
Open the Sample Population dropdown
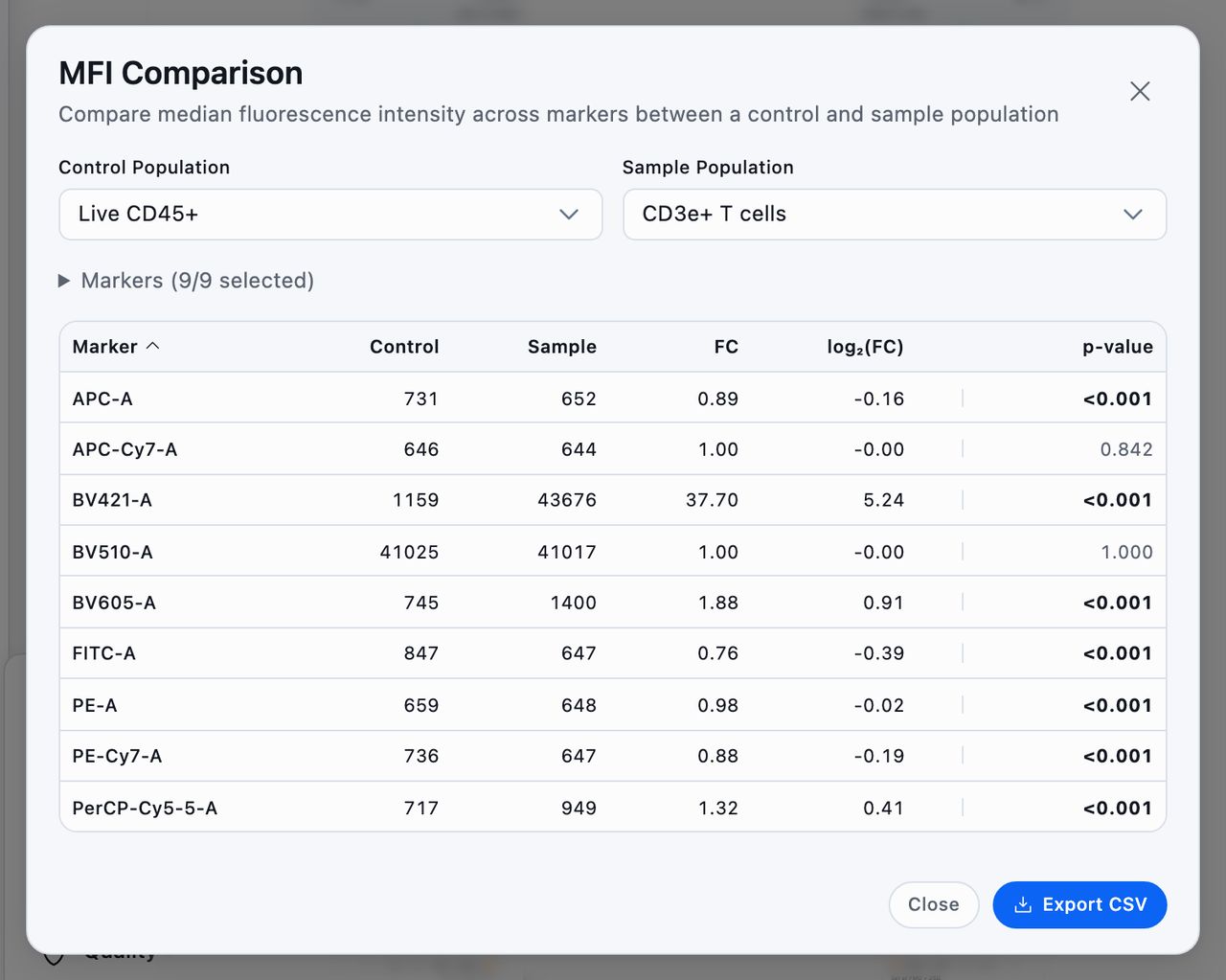pos(895,214)
